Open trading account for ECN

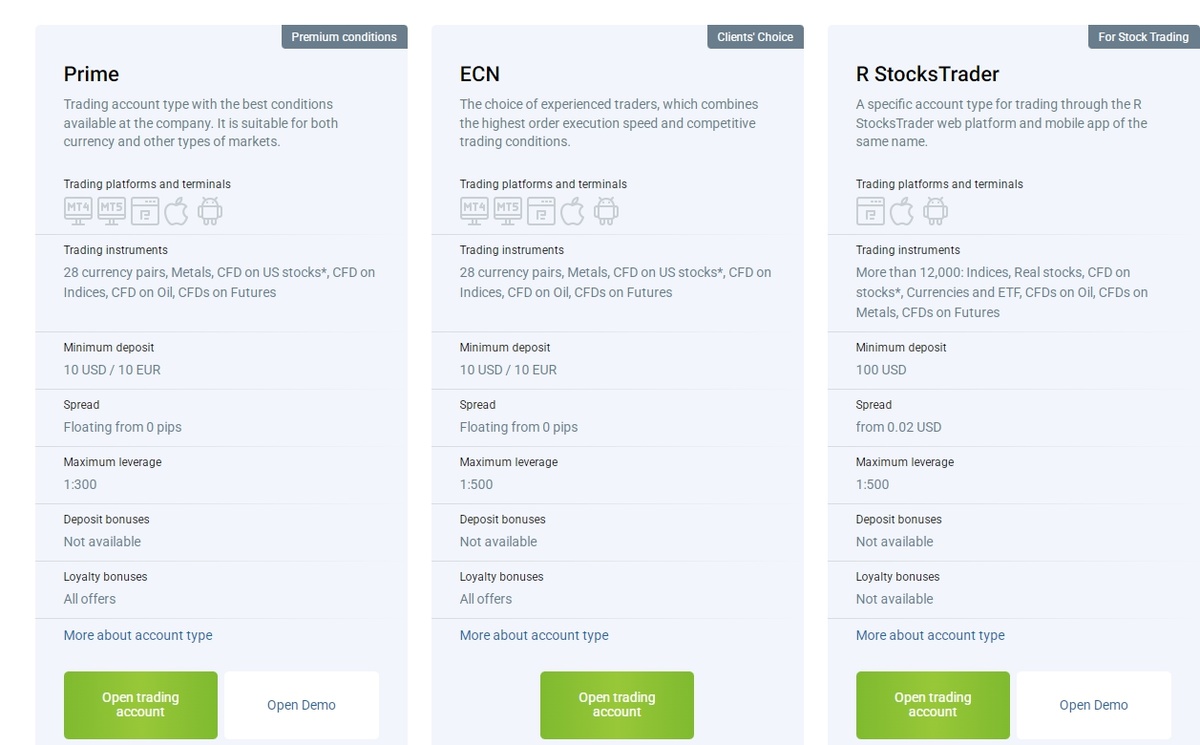617,705
